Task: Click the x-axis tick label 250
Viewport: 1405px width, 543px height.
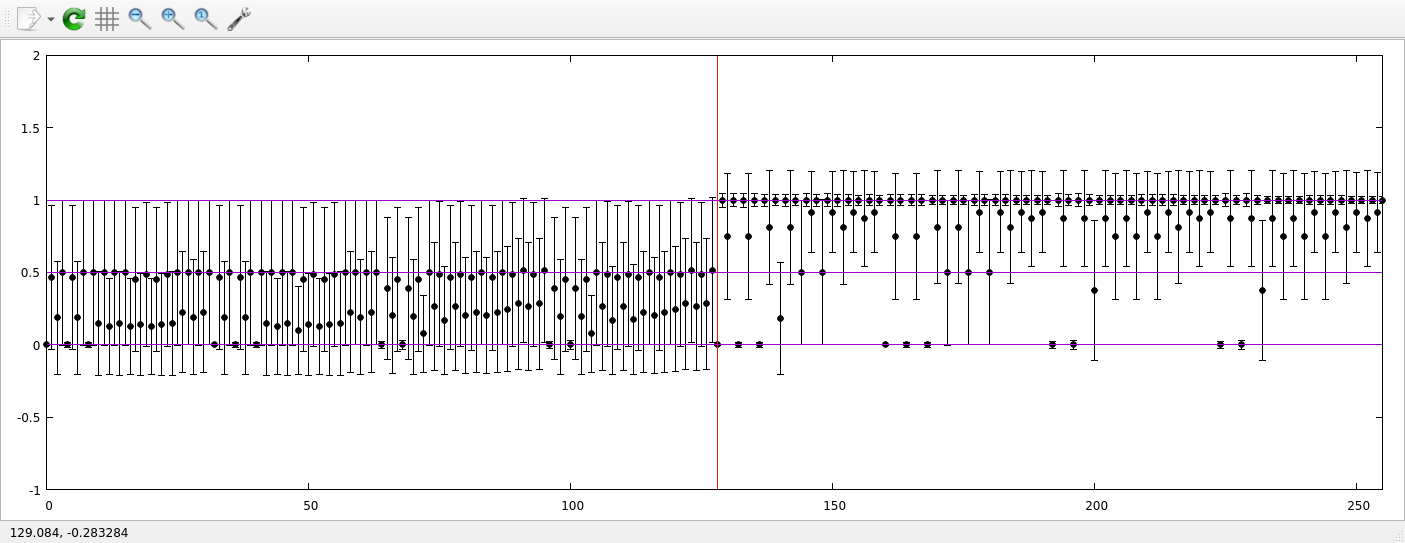Action: point(1357,506)
